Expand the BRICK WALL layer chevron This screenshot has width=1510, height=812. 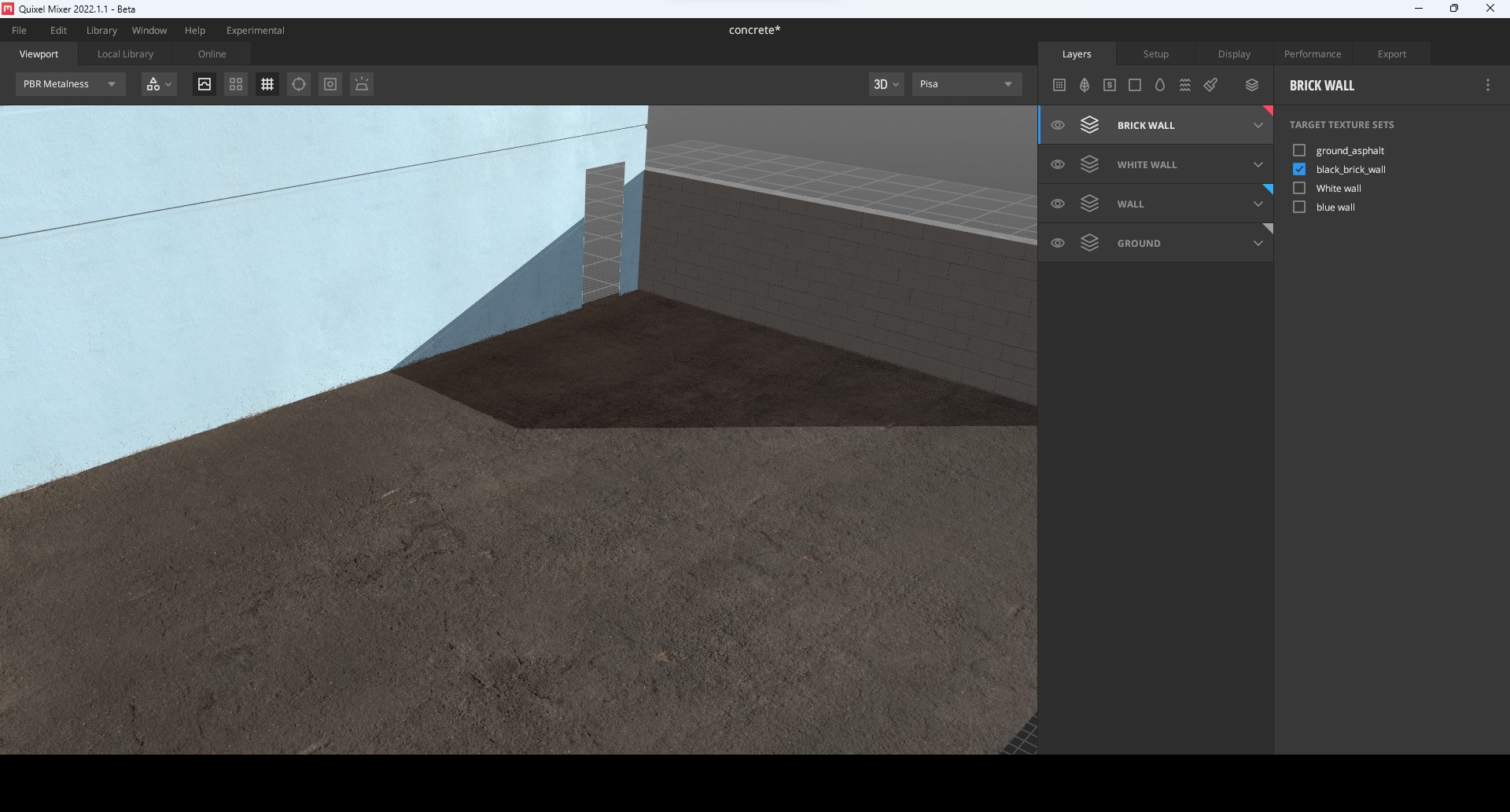(x=1258, y=125)
